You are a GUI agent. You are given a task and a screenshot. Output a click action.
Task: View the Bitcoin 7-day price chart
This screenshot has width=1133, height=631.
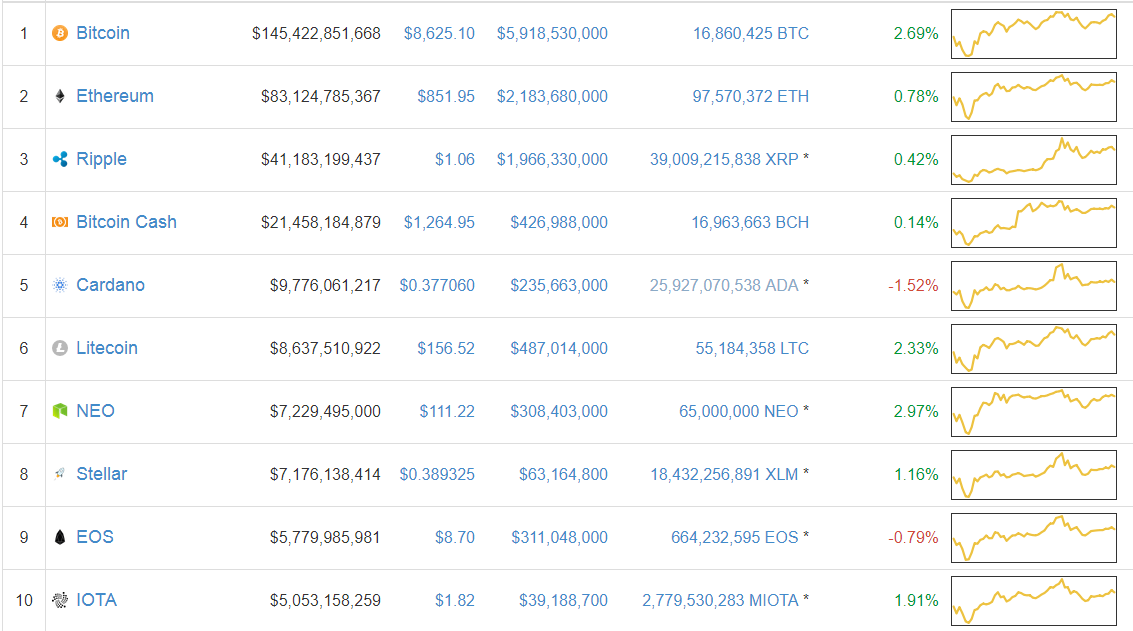coord(1033,33)
